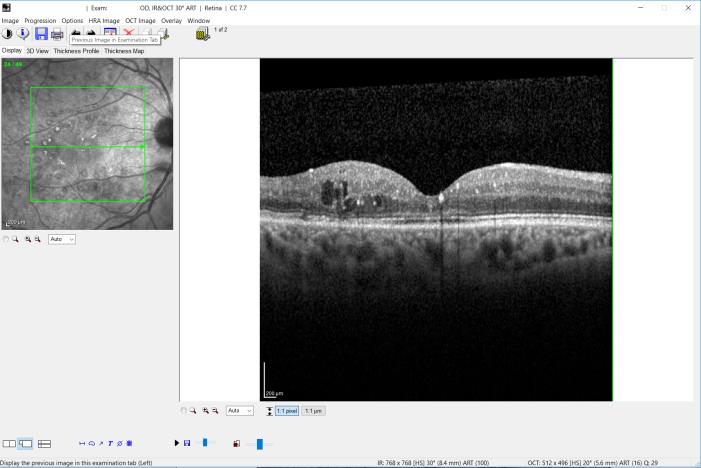Click the red X delete icon
Image resolution: width=701 pixels, height=468 pixels.
[x=127, y=33]
